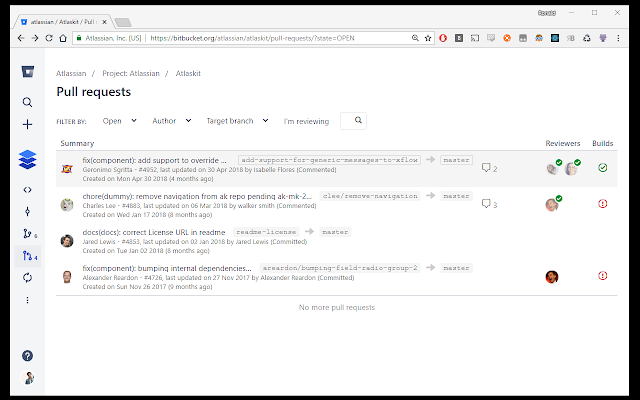The height and width of the screenshot is (400, 640).
Task: Click the areardon/bumping-field-radio-group-2 branch label
Action: click(340, 268)
